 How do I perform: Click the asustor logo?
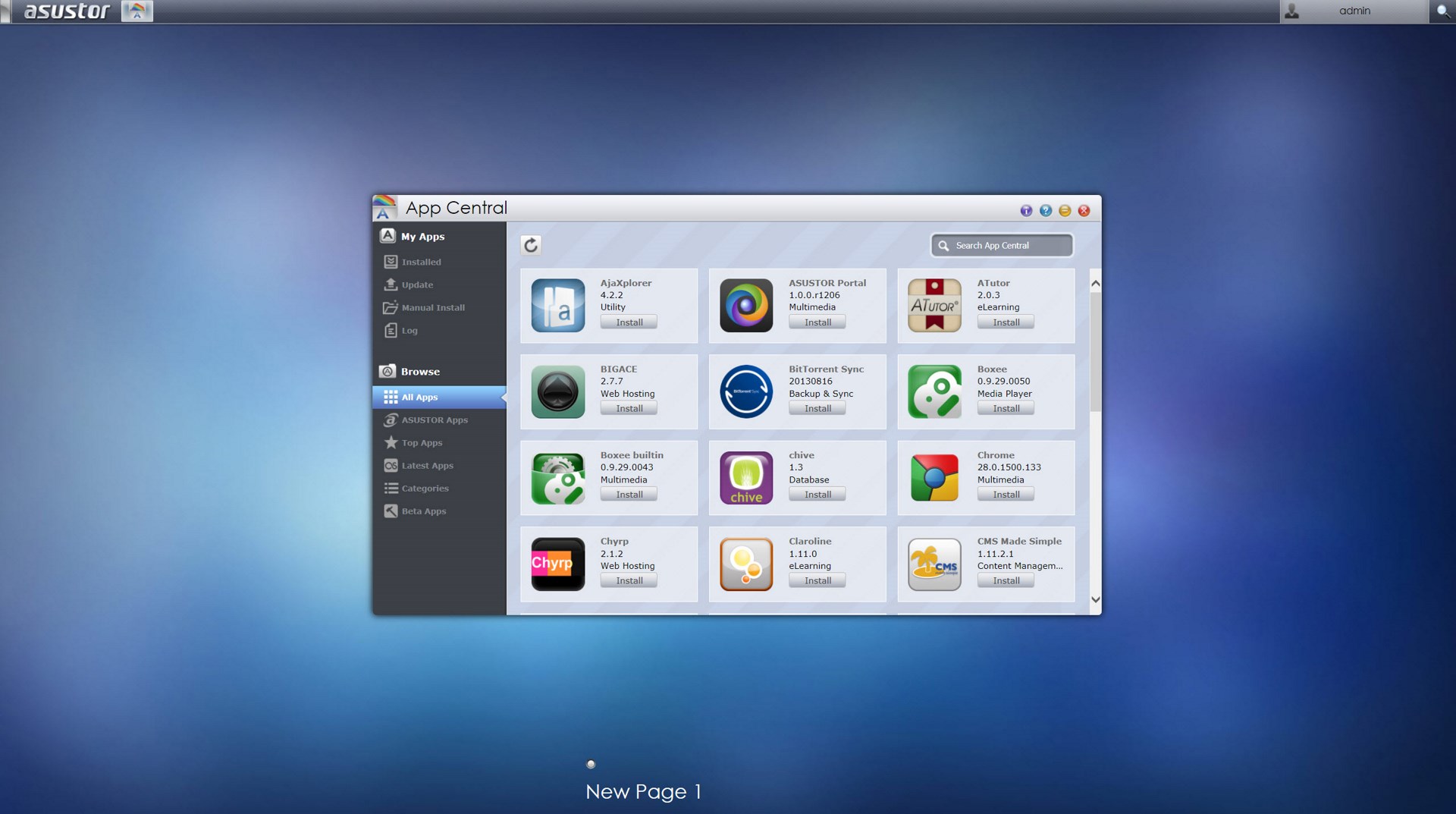[x=67, y=11]
